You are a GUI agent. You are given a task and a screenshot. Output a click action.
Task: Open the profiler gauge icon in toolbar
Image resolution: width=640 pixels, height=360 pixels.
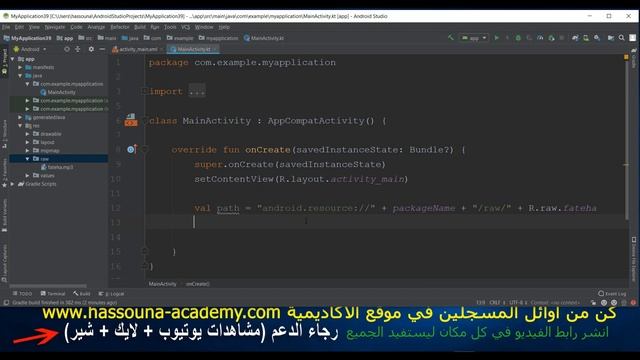[540, 38]
